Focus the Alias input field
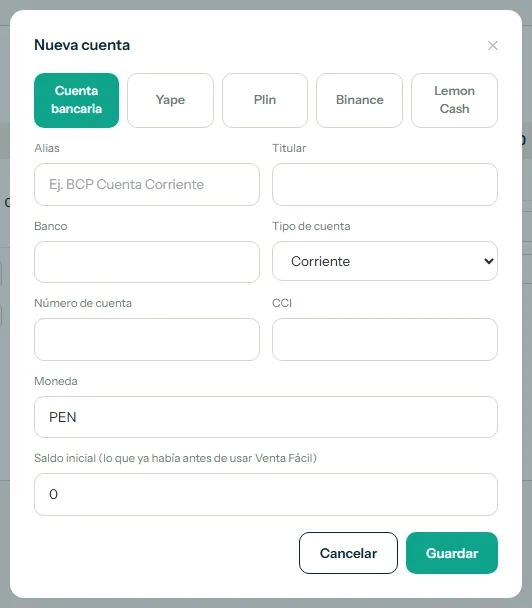This screenshot has width=532, height=608. click(147, 185)
